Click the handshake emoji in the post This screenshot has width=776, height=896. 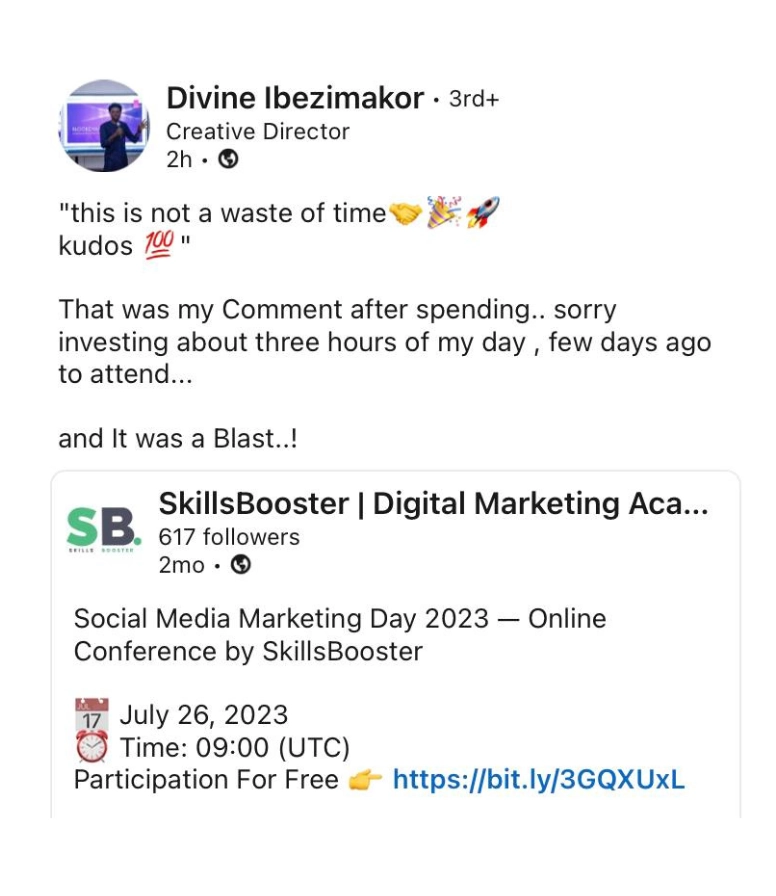405,213
